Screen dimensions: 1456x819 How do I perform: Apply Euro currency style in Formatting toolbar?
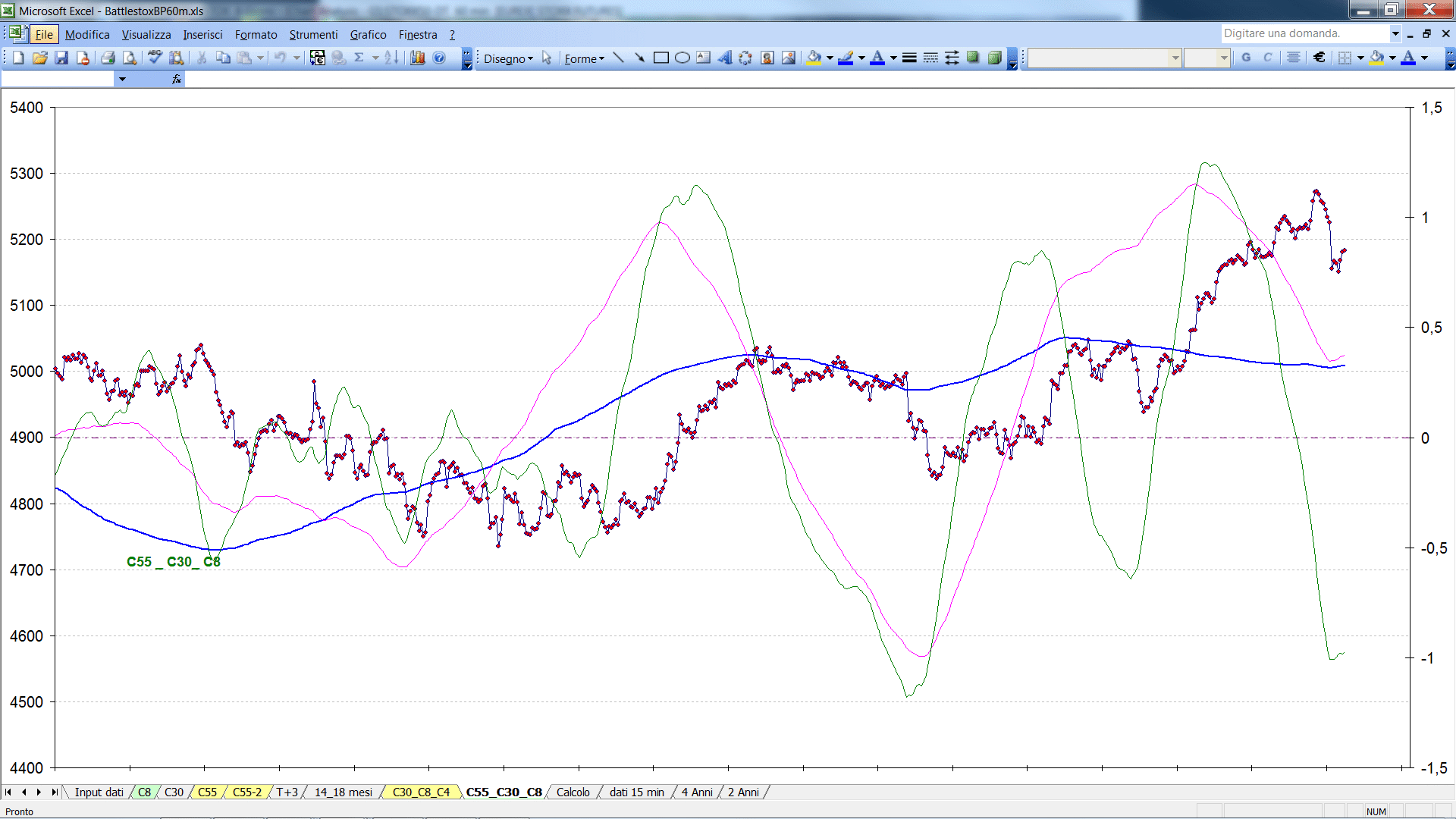1319,58
